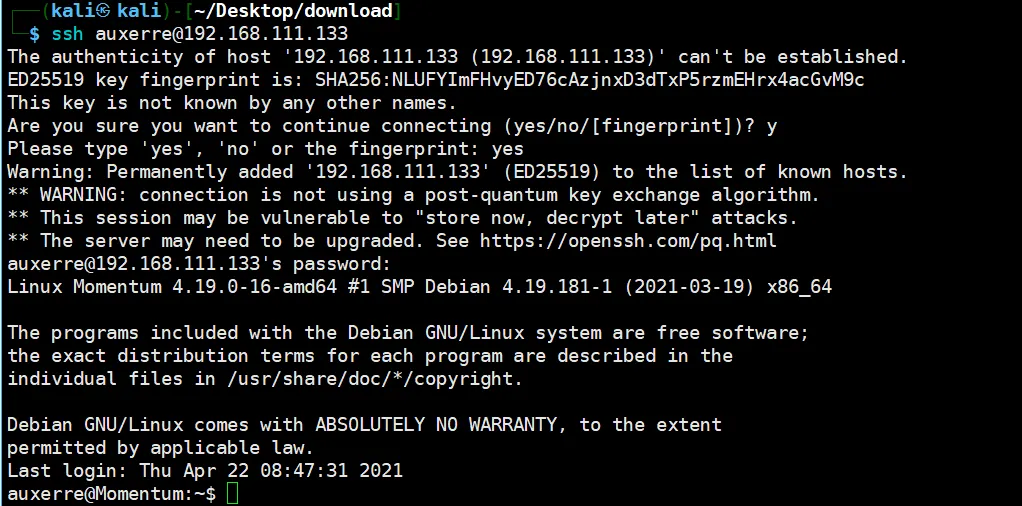The image size is (1022, 506).
Task: Click the dollar sign prompt before ssh
Action: (35, 34)
